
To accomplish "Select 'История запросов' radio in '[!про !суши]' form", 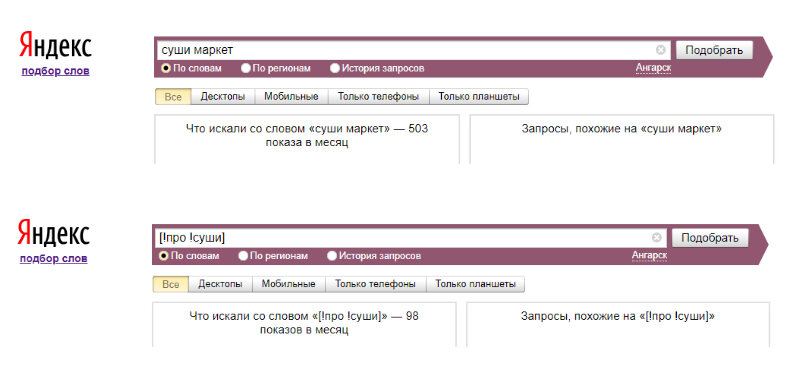I will click(332, 255).
